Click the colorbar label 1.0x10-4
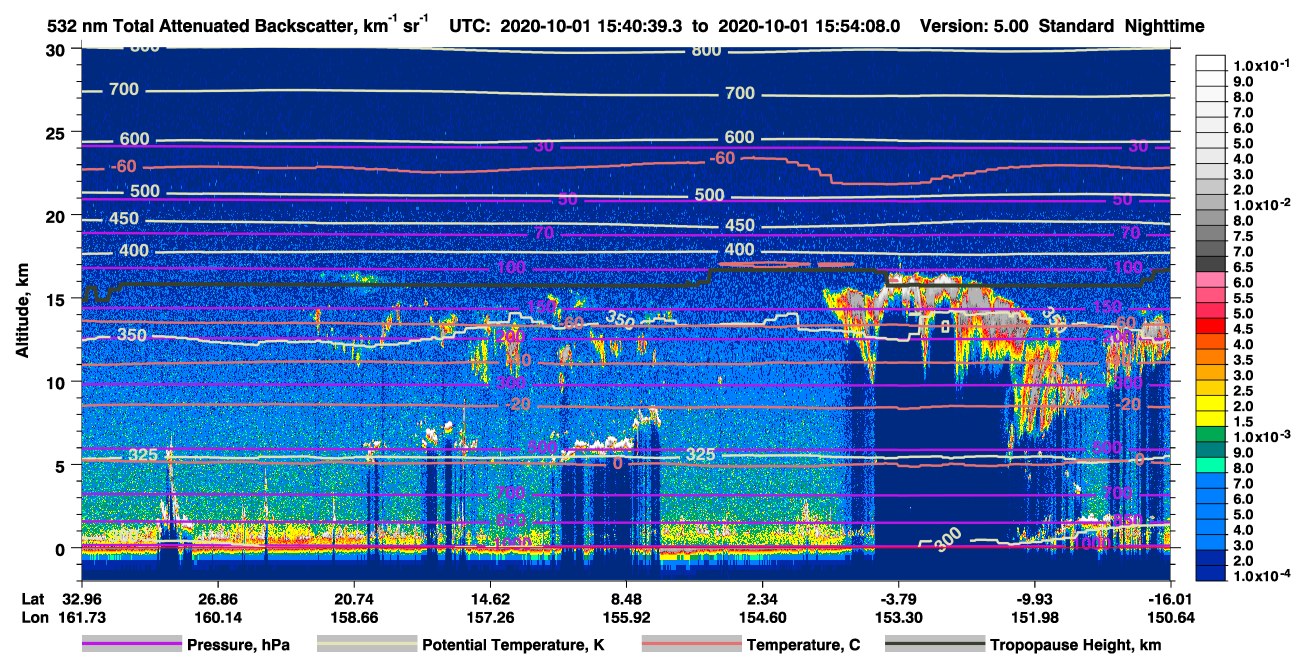The image size is (1300, 667). (1262, 576)
